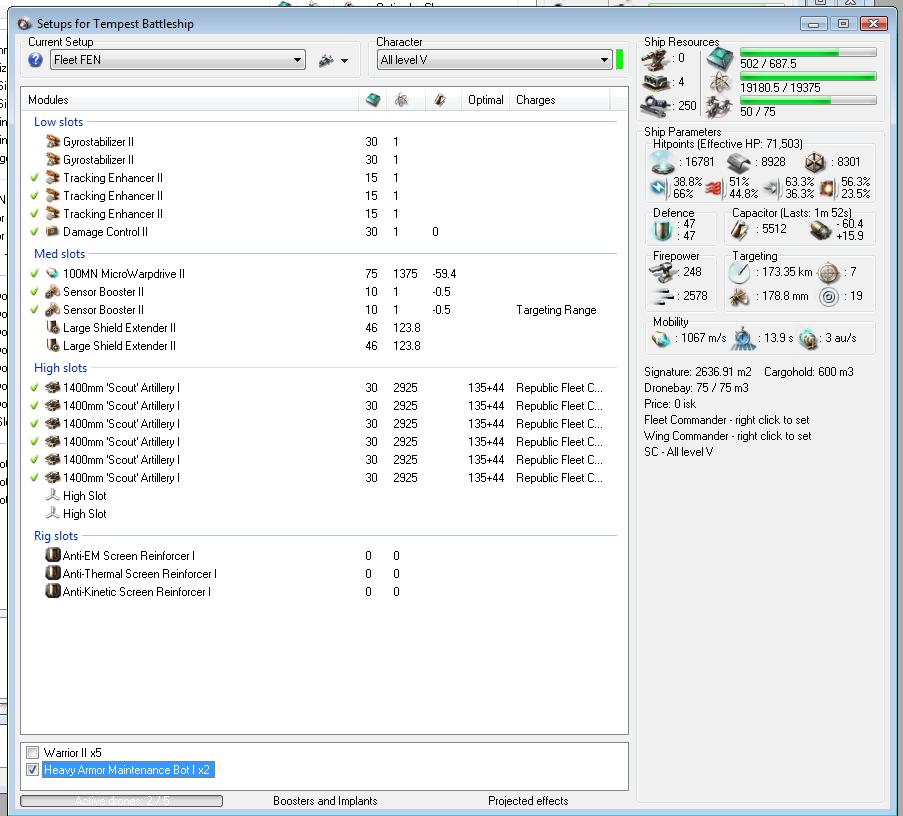Click Wing Commander - right click to set

pyautogui.click(x=727, y=436)
